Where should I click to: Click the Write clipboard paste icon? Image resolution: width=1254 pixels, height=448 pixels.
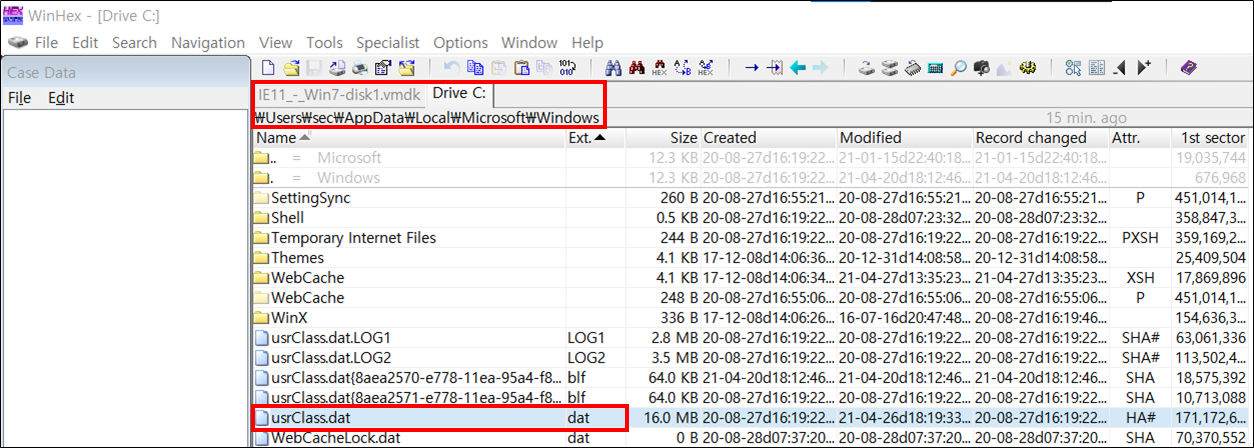[520, 68]
